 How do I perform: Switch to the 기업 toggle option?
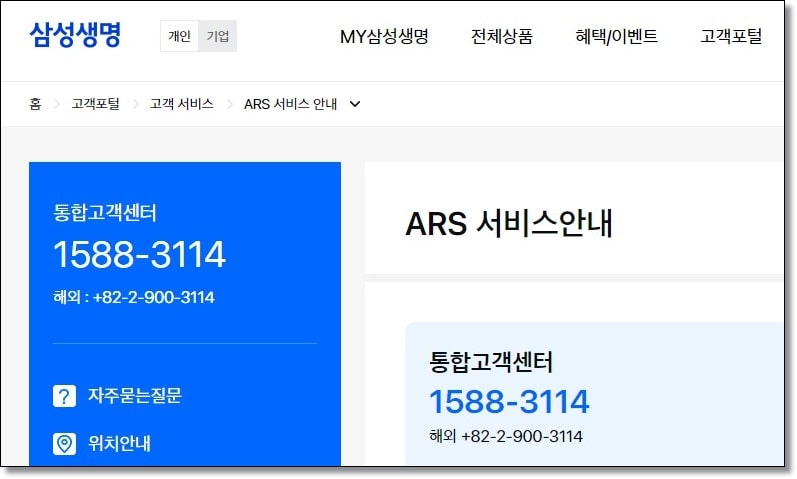(x=218, y=36)
